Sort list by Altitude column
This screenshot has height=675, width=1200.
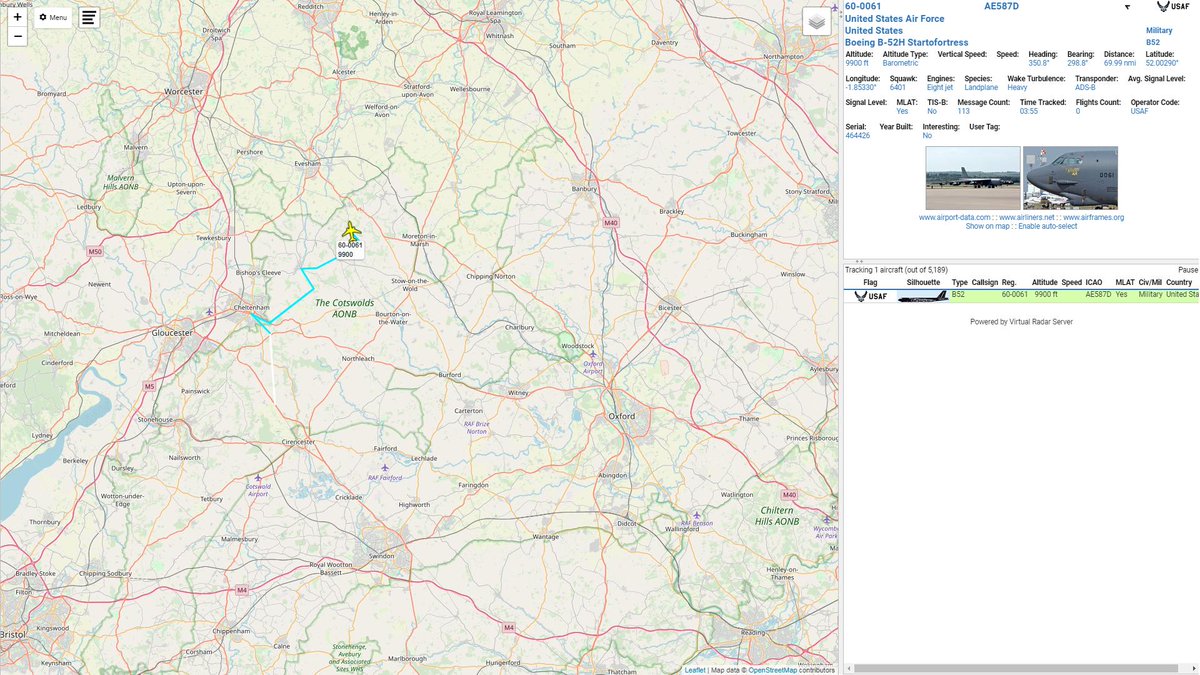1044,283
